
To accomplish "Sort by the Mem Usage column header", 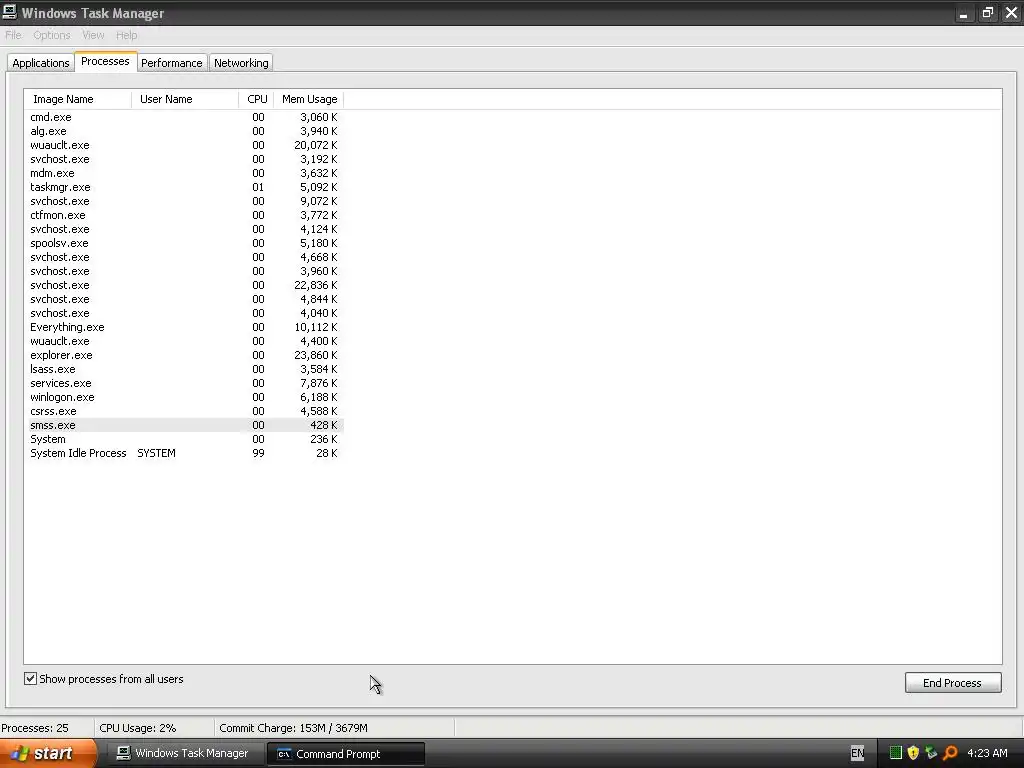I will click(309, 99).
